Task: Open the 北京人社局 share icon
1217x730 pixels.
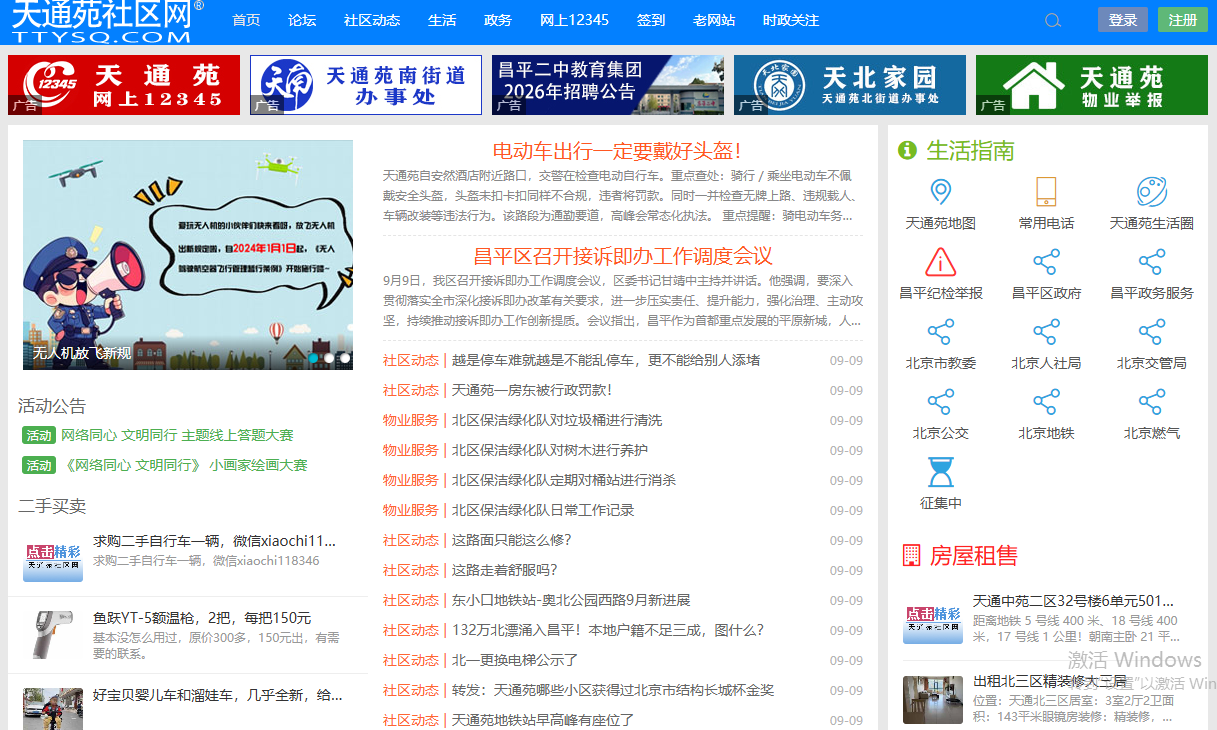Action: pos(1046,332)
